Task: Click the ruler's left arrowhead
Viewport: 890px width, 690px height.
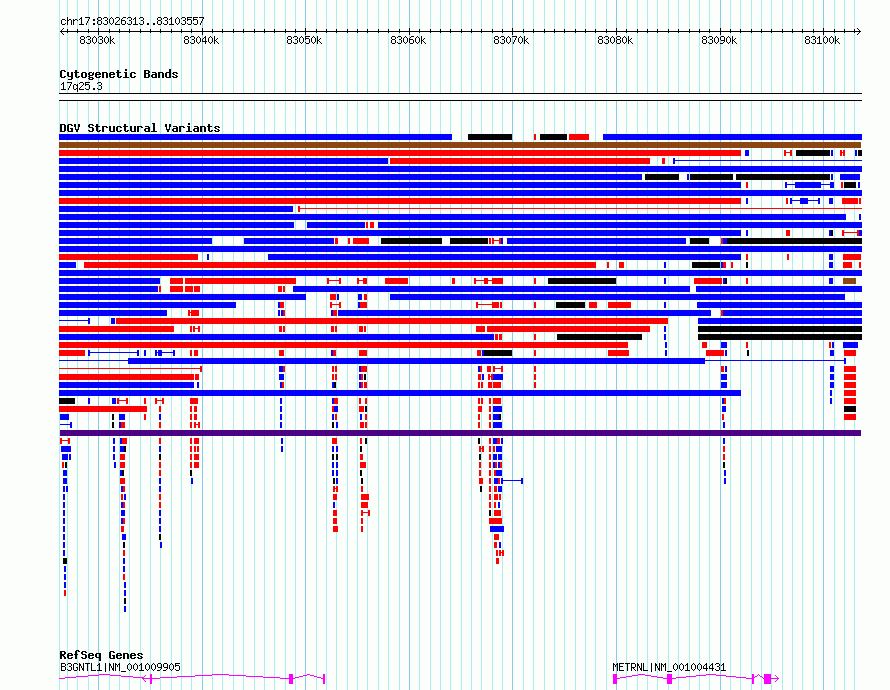Action: click(x=62, y=32)
